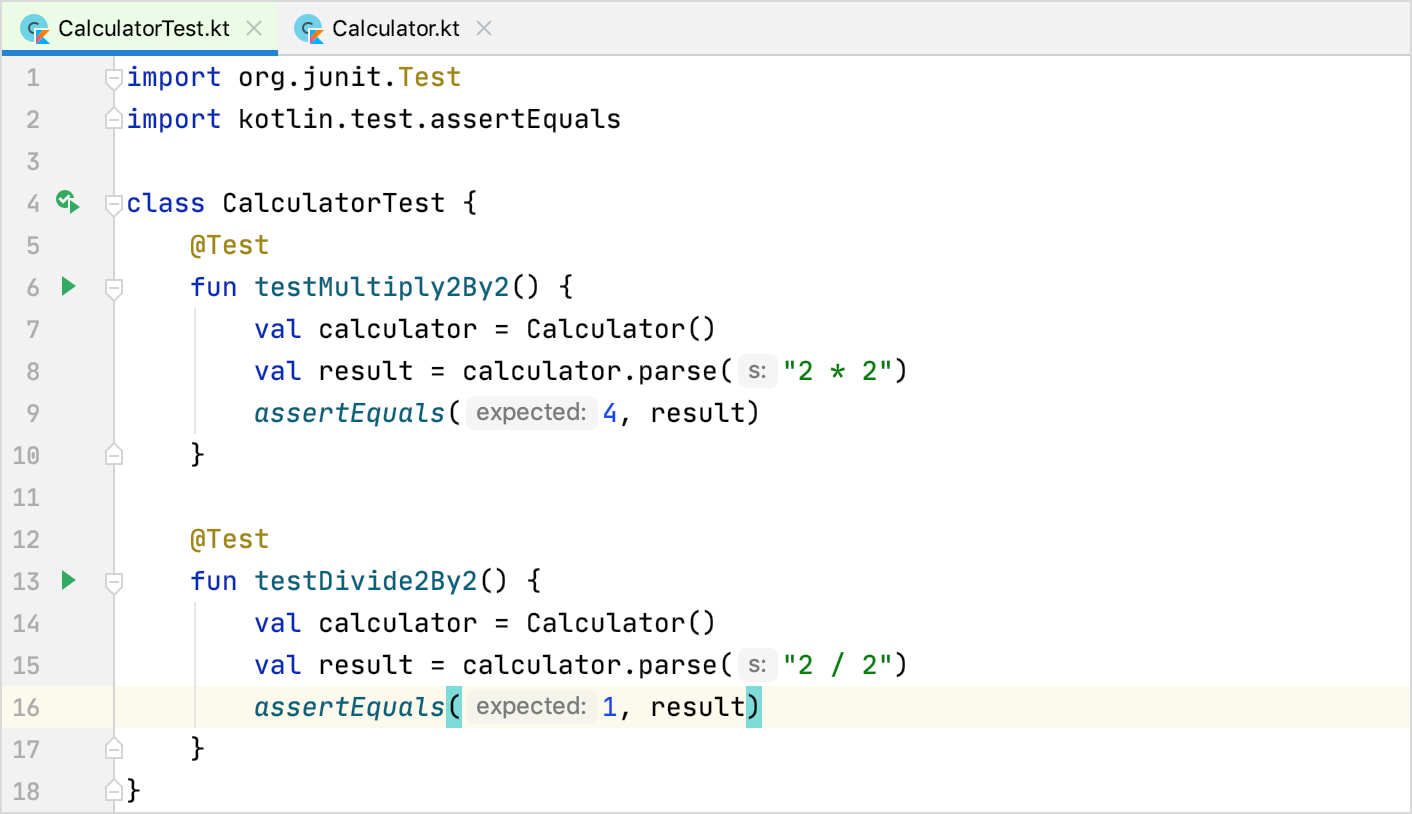This screenshot has height=814, width=1412.
Task: Click the 'expected:' parameter hint on line 9
Action: 531,412
